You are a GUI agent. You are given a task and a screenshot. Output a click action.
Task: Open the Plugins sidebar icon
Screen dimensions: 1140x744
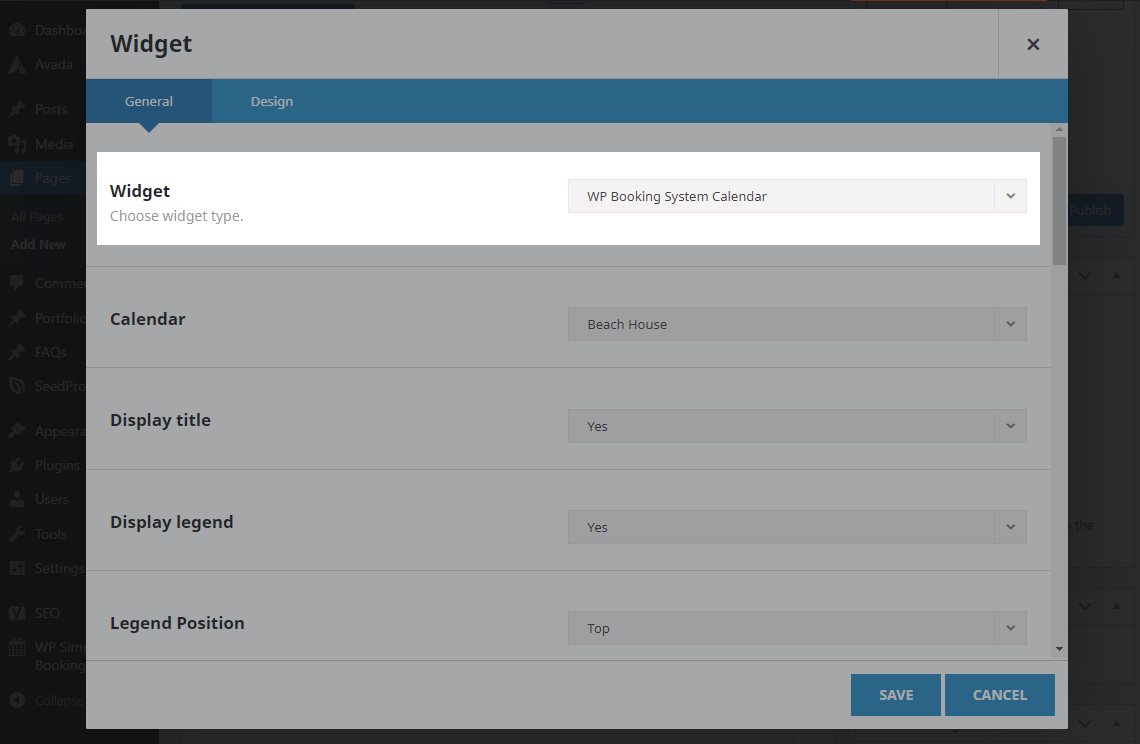point(17,464)
